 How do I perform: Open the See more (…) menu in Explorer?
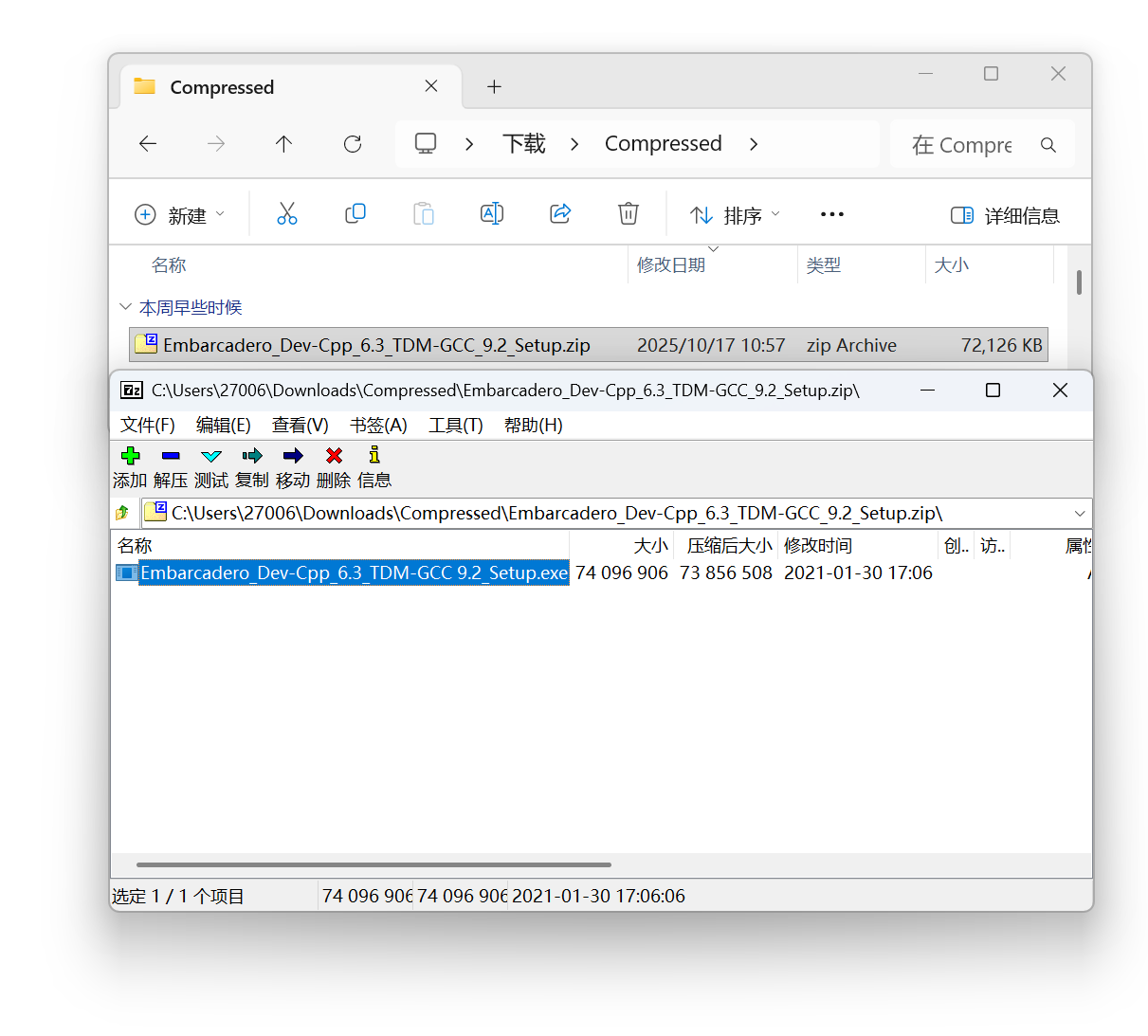tap(832, 214)
